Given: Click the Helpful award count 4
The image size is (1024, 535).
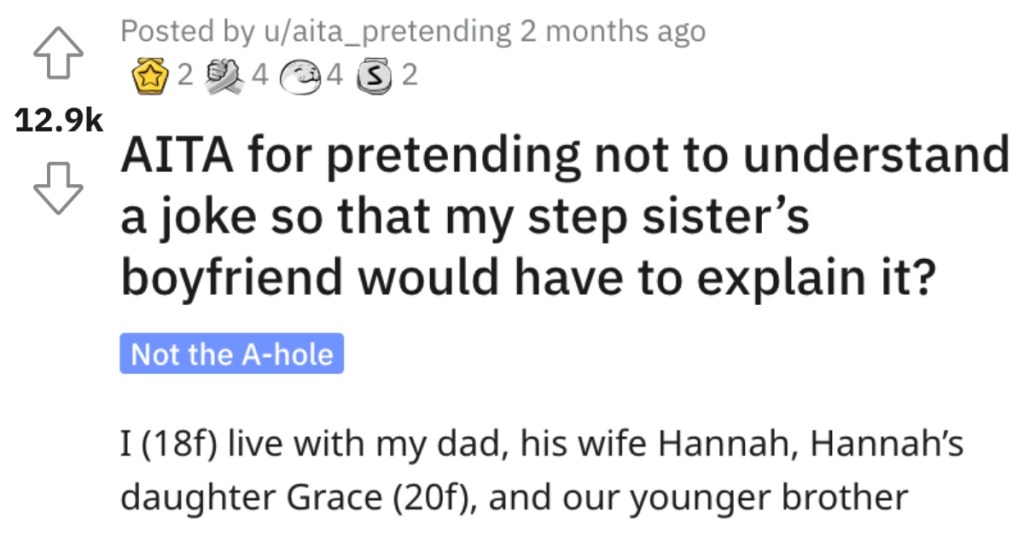Looking at the screenshot, I should coord(260,76).
